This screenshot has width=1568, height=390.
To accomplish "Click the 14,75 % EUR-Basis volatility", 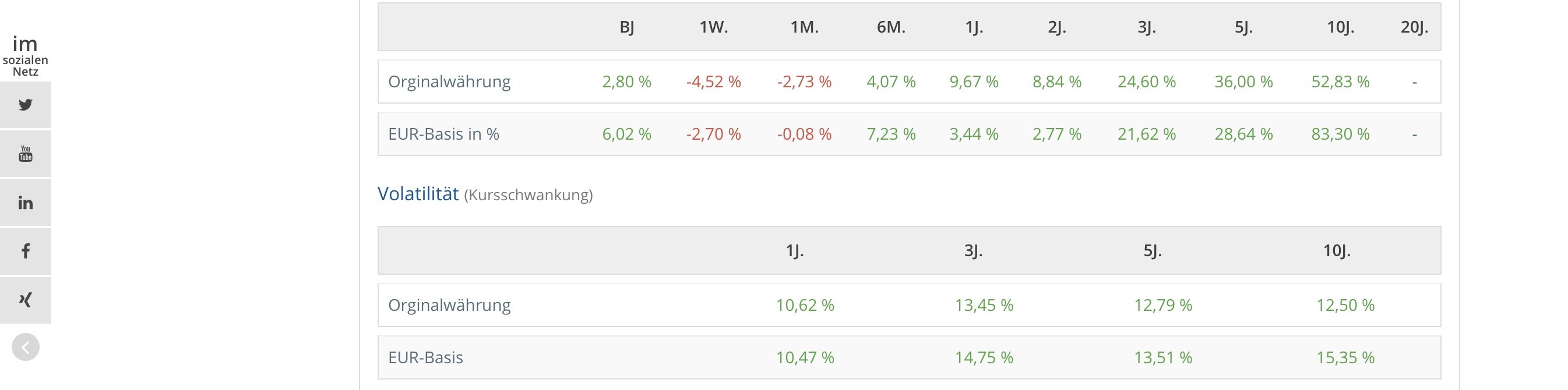I will click(984, 357).
